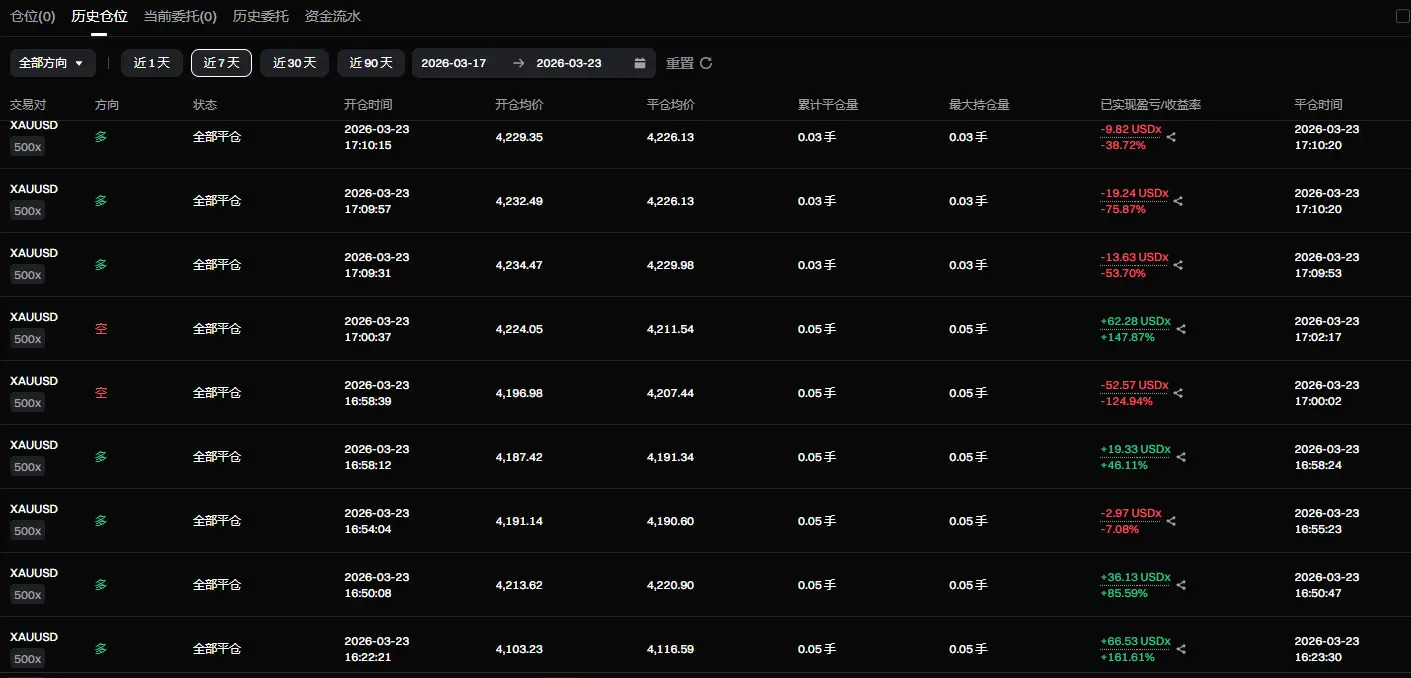This screenshot has height=678, width=1411.
Task: Edit start date 2026-03-17 field
Action: [x=454, y=63]
